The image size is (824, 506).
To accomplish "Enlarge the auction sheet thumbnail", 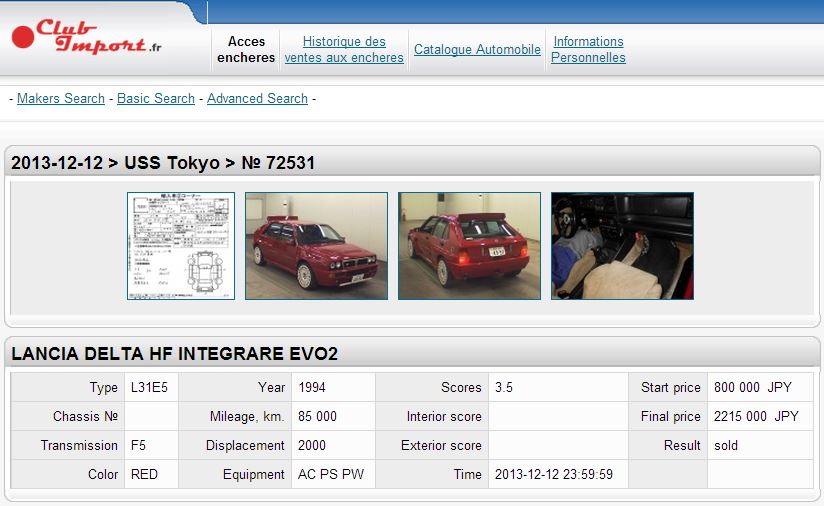I will 181,246.
